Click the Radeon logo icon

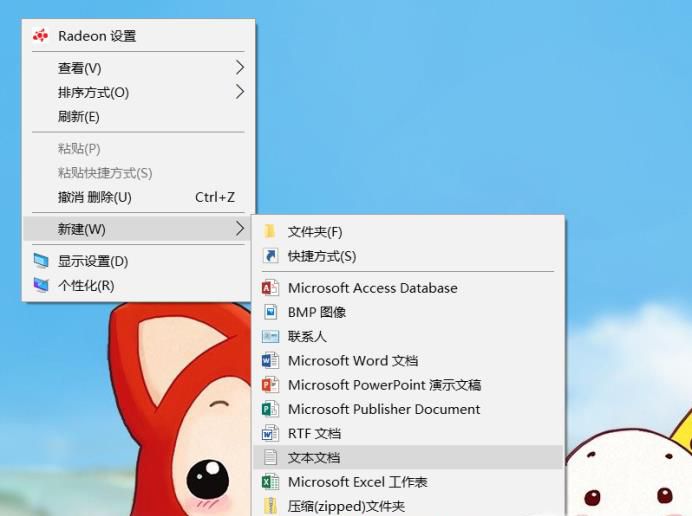click(x=40, y=35)
